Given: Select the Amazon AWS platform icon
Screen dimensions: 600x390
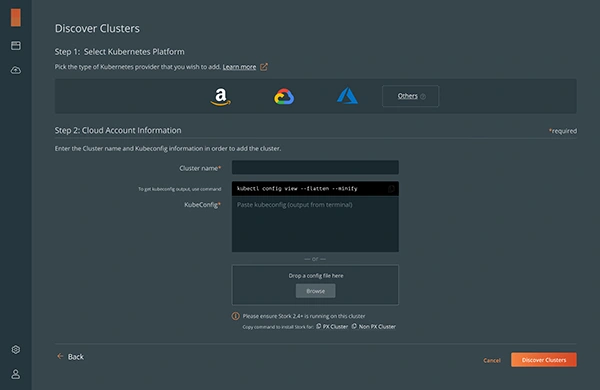Looking at the screenshot, I should pyautogui.click(x=221, y=97).
